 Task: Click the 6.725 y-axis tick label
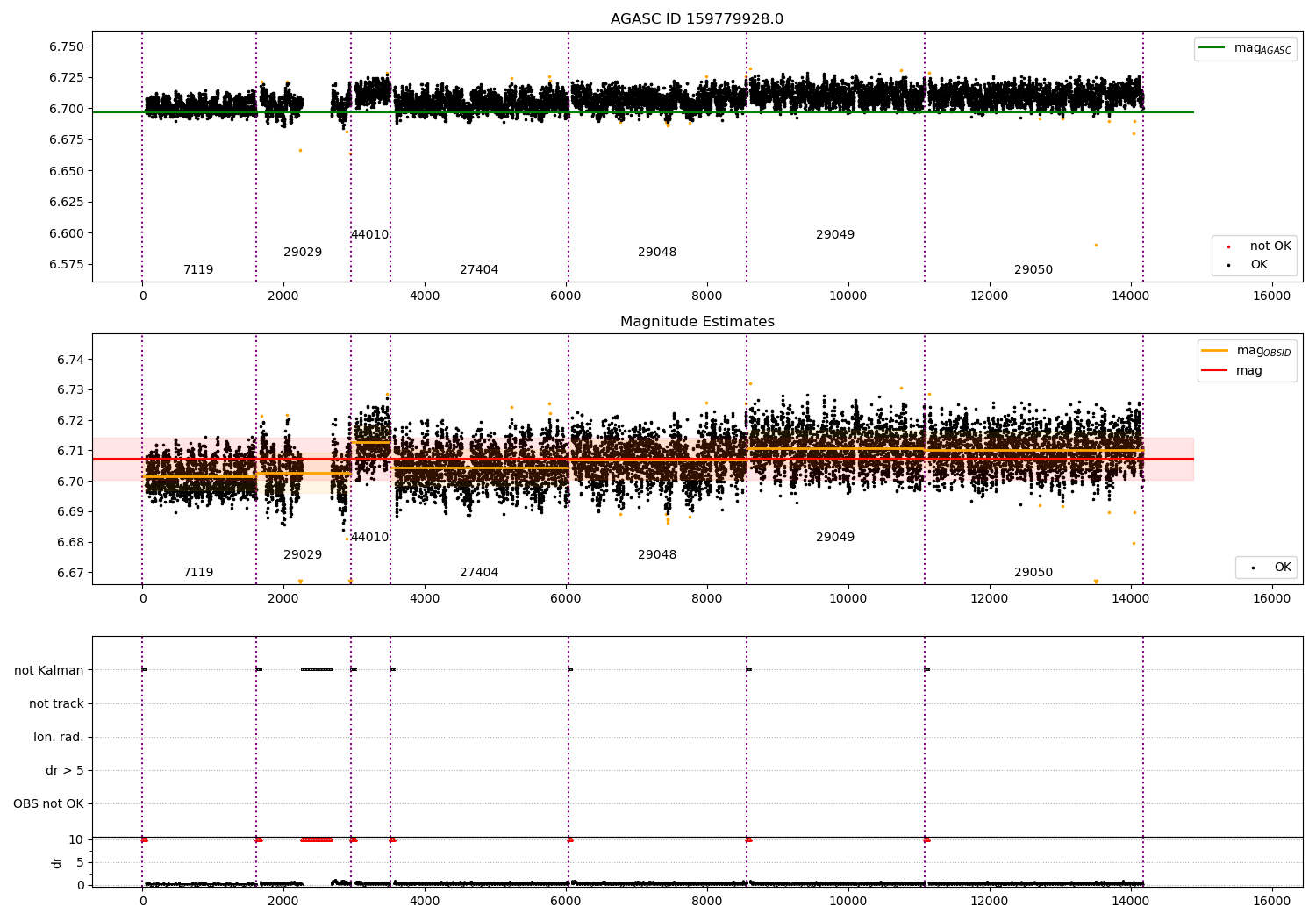click(67, 78)
